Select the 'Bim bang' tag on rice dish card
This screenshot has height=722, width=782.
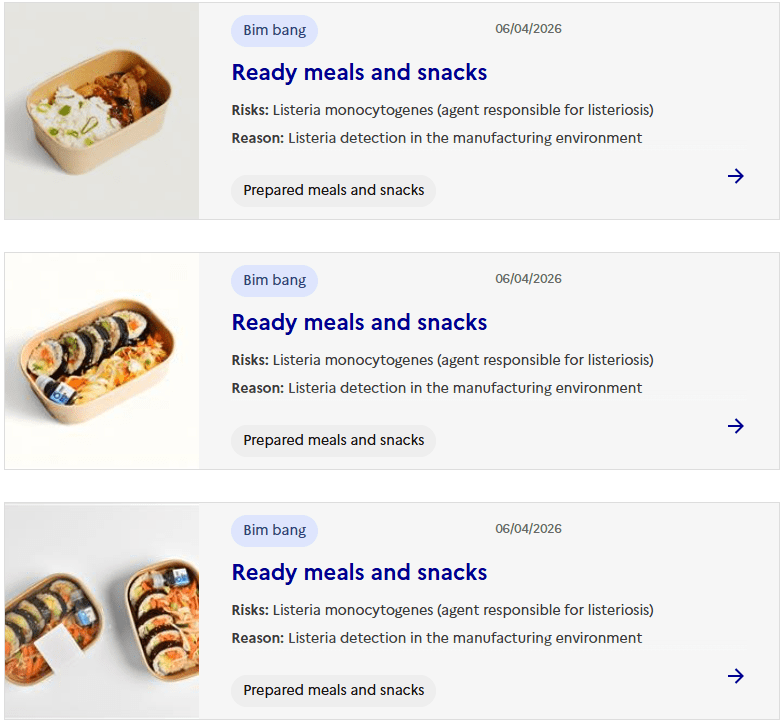pos(274,31)
